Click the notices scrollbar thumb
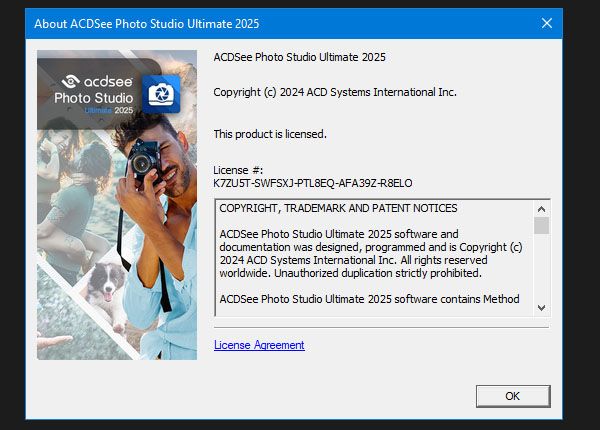Image resolution: width=600 pixels, height=430 pixels. (541, 225)
